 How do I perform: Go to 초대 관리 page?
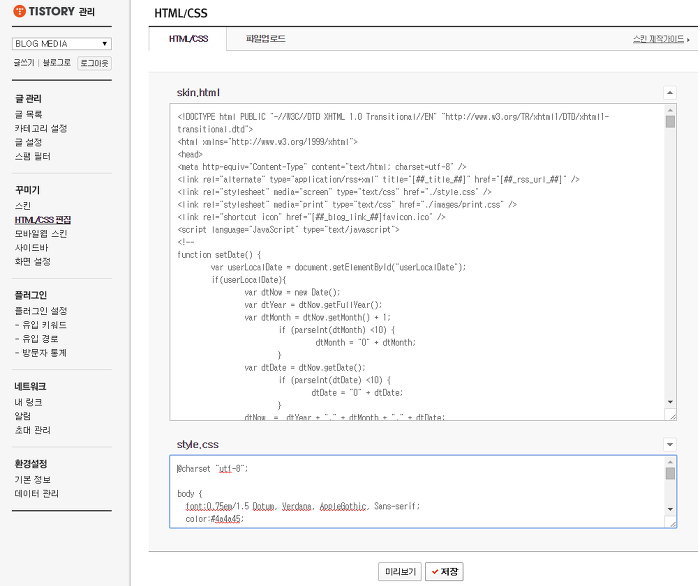point(33,430)
